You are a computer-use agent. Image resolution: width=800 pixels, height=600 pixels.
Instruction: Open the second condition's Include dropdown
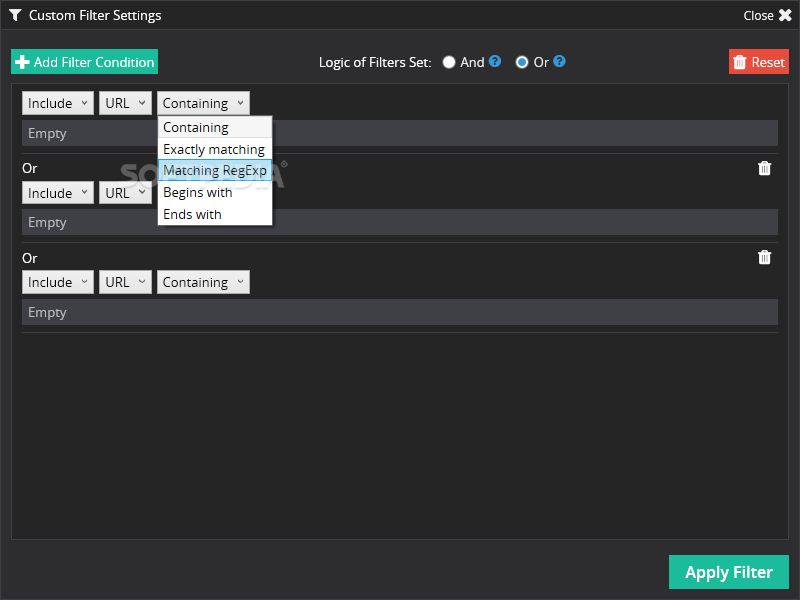(58, 193)
